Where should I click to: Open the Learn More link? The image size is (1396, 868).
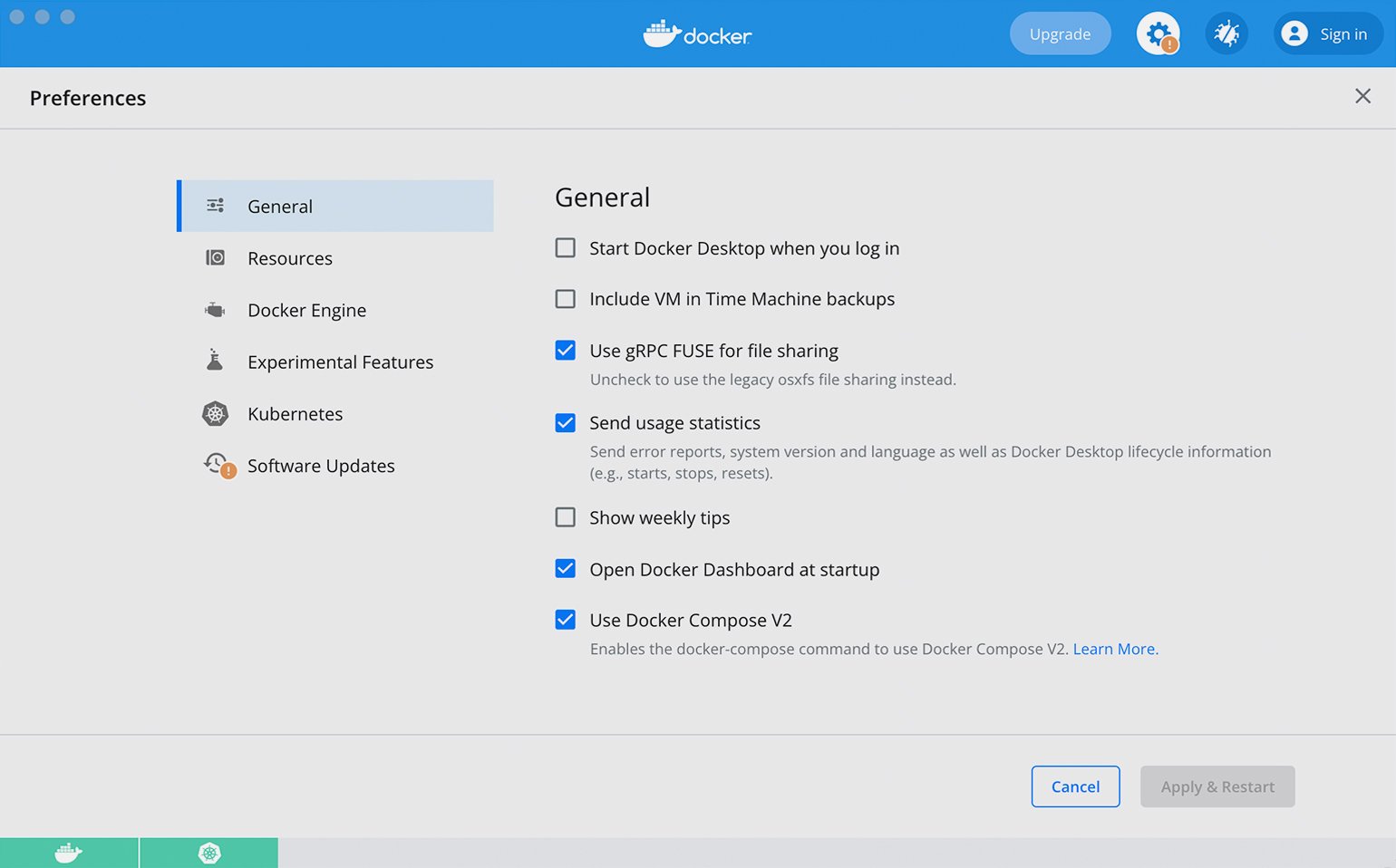[1114, 649]
